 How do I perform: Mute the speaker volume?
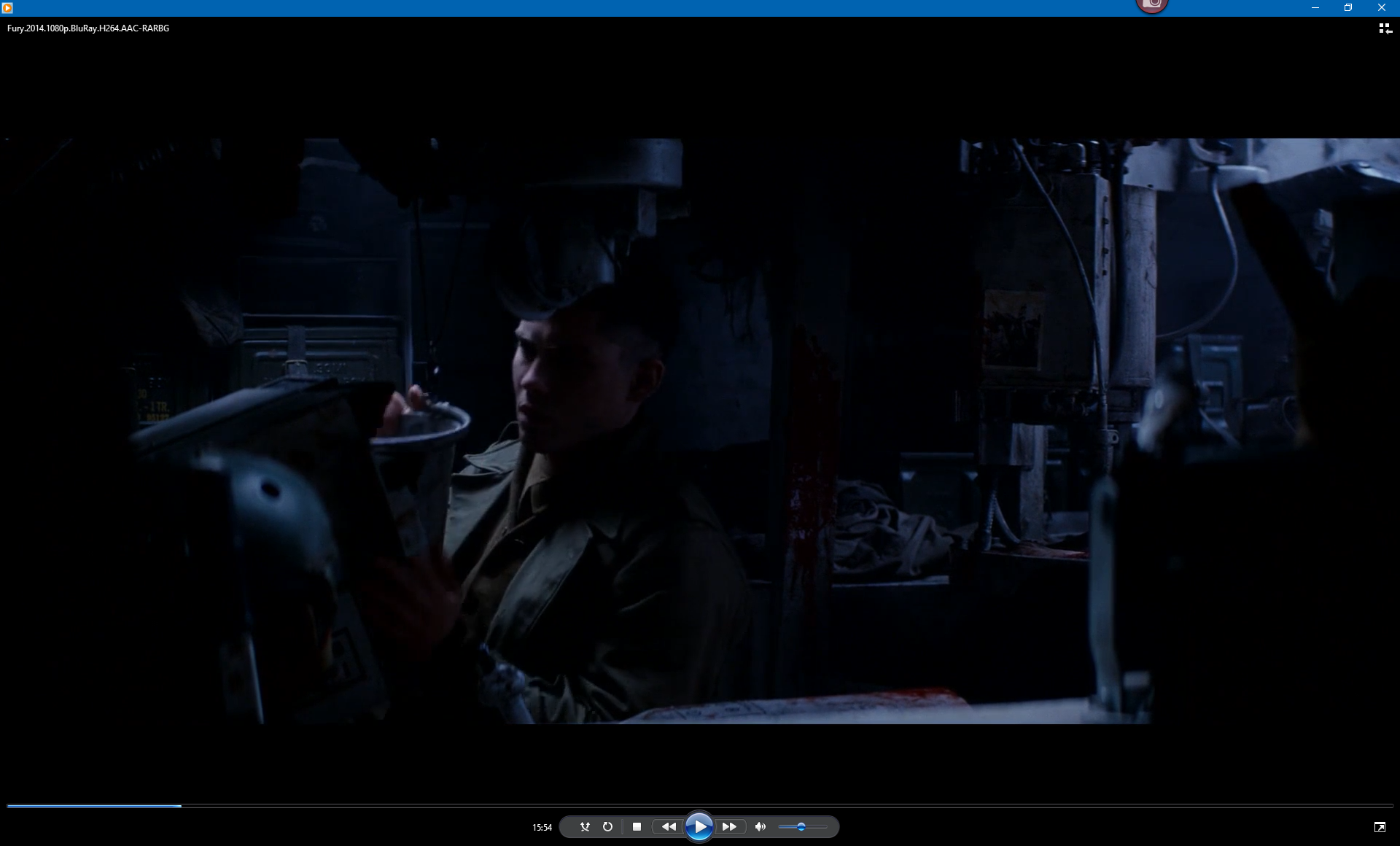761,826
